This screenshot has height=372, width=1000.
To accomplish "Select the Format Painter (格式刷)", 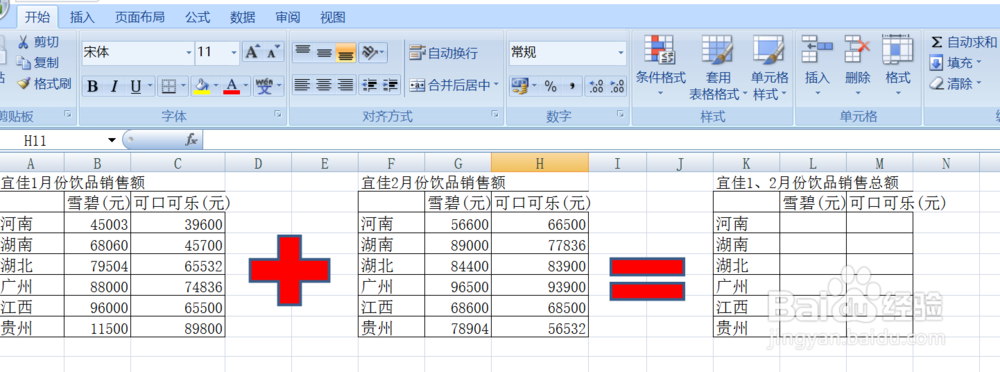I will click(x=44, y=84).
